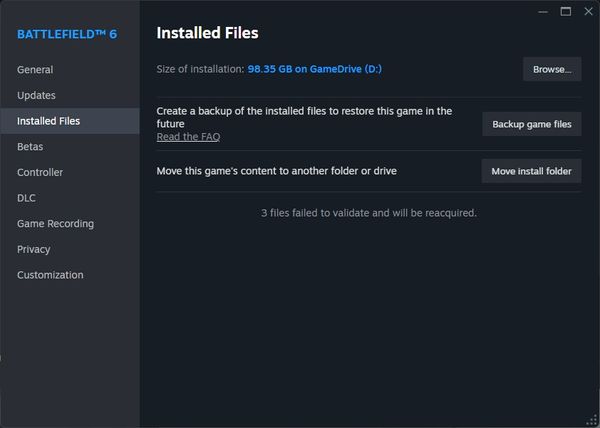The height and width of the screenshot is (428, 600).
Task: Close the Battlefield 6 properties window
Action: [588, 11]
